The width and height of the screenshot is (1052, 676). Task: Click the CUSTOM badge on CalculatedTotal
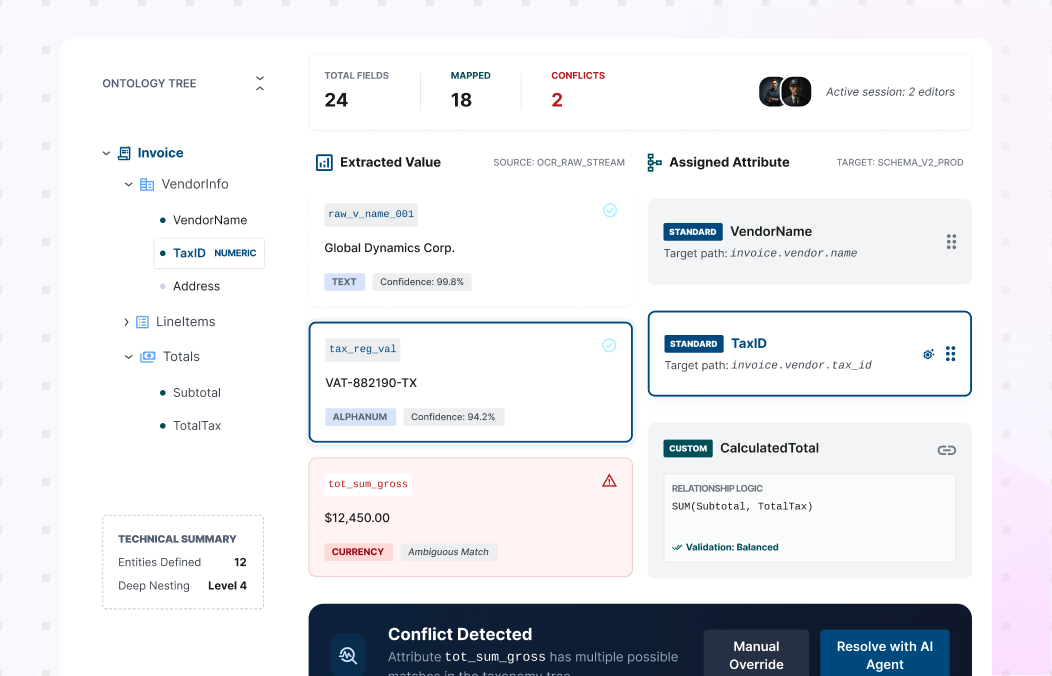click(x=688, y=449)
